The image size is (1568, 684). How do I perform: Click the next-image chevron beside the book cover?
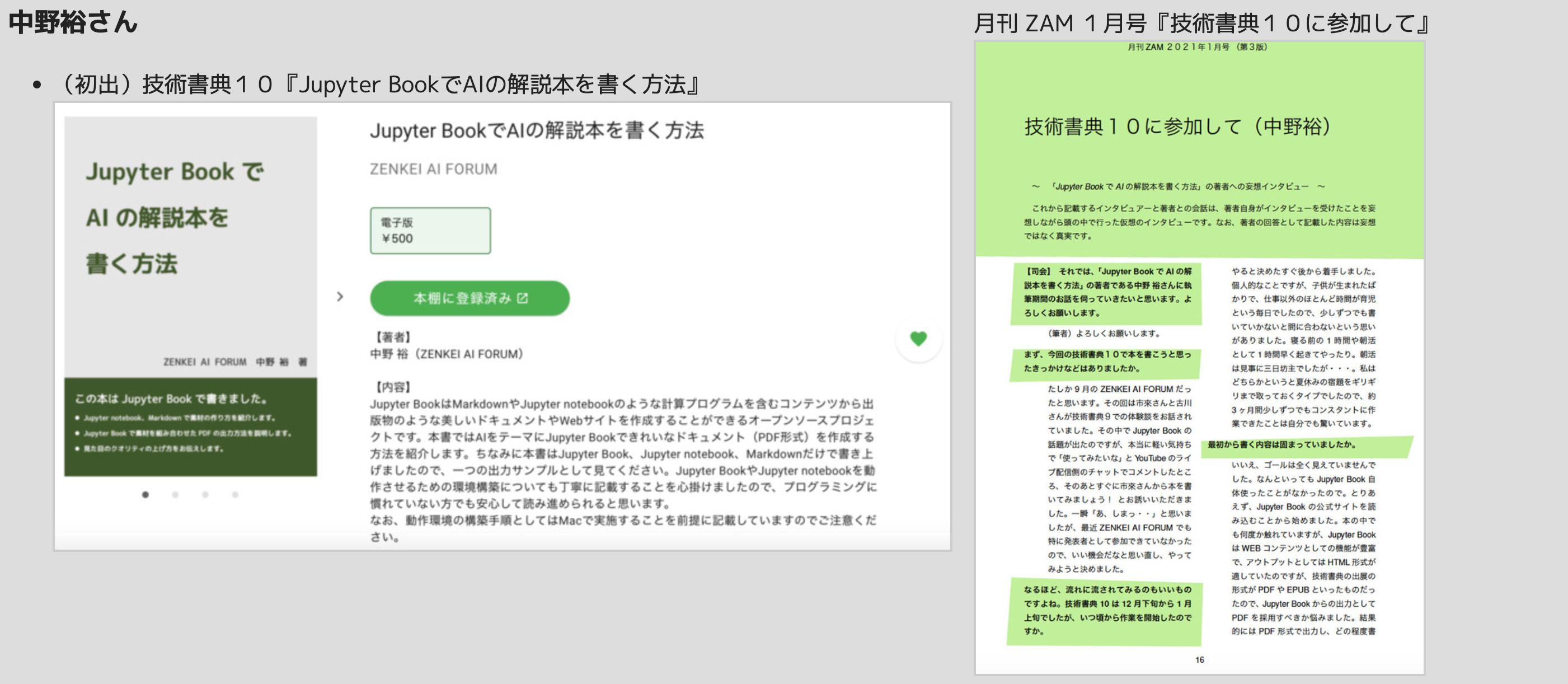(340, 297)
